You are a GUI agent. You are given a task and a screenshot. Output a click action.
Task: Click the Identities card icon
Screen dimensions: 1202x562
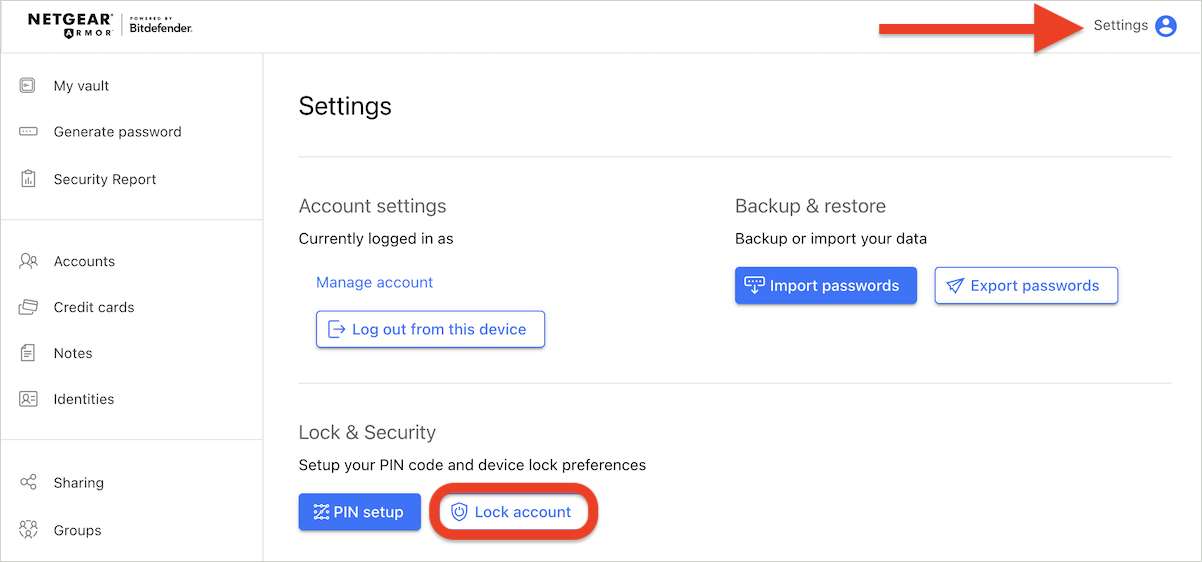(28, 399)
